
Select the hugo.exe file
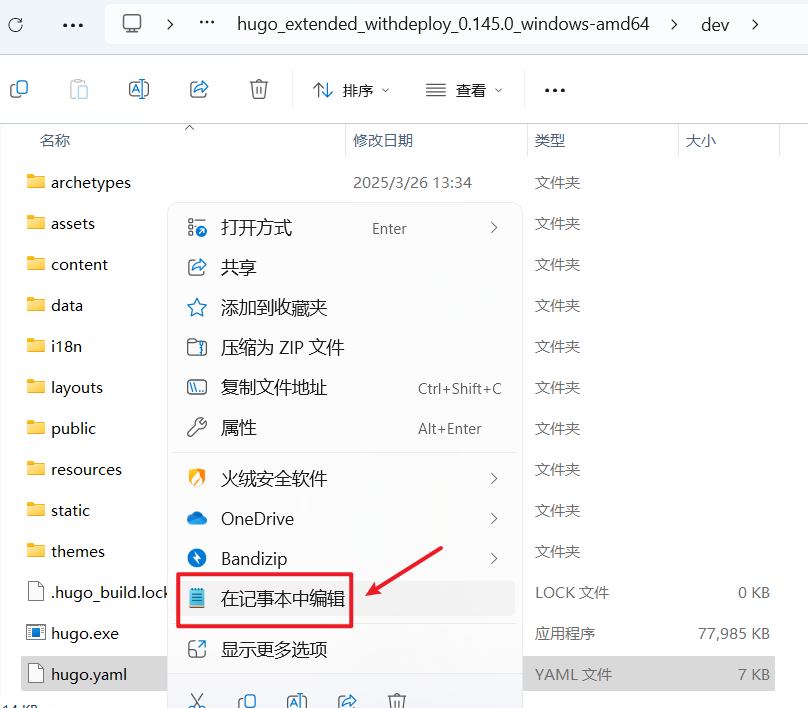click(x=84, y=633)
